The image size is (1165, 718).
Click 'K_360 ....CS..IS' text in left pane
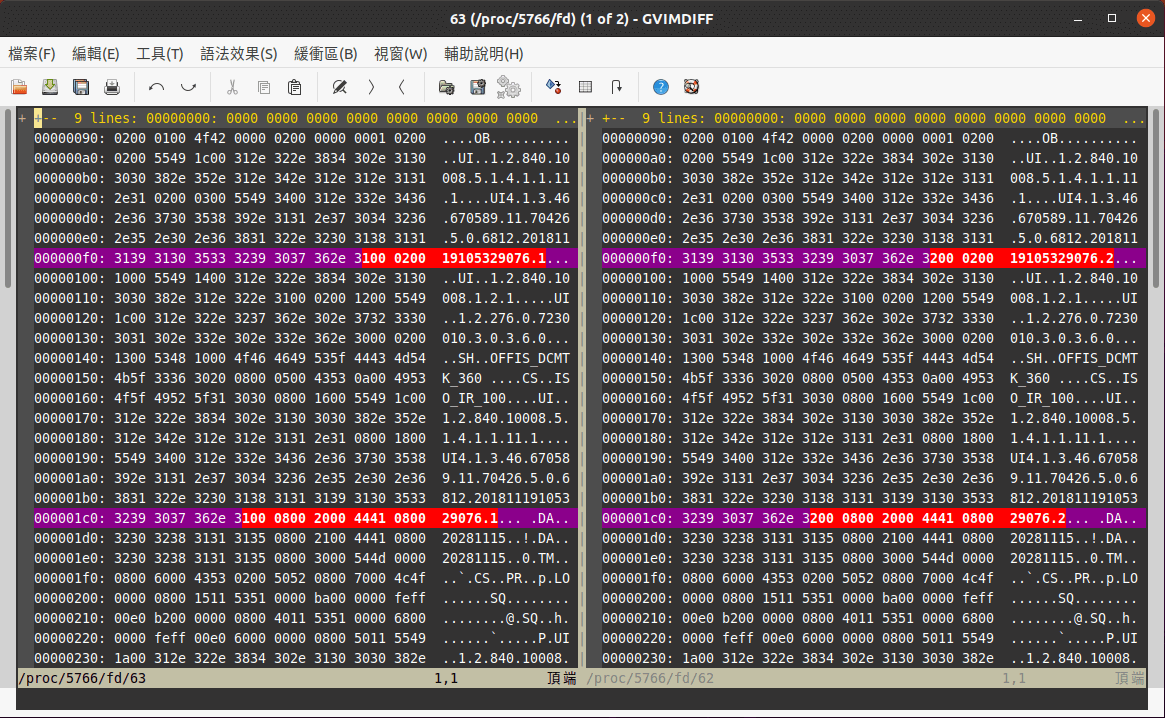506,378
